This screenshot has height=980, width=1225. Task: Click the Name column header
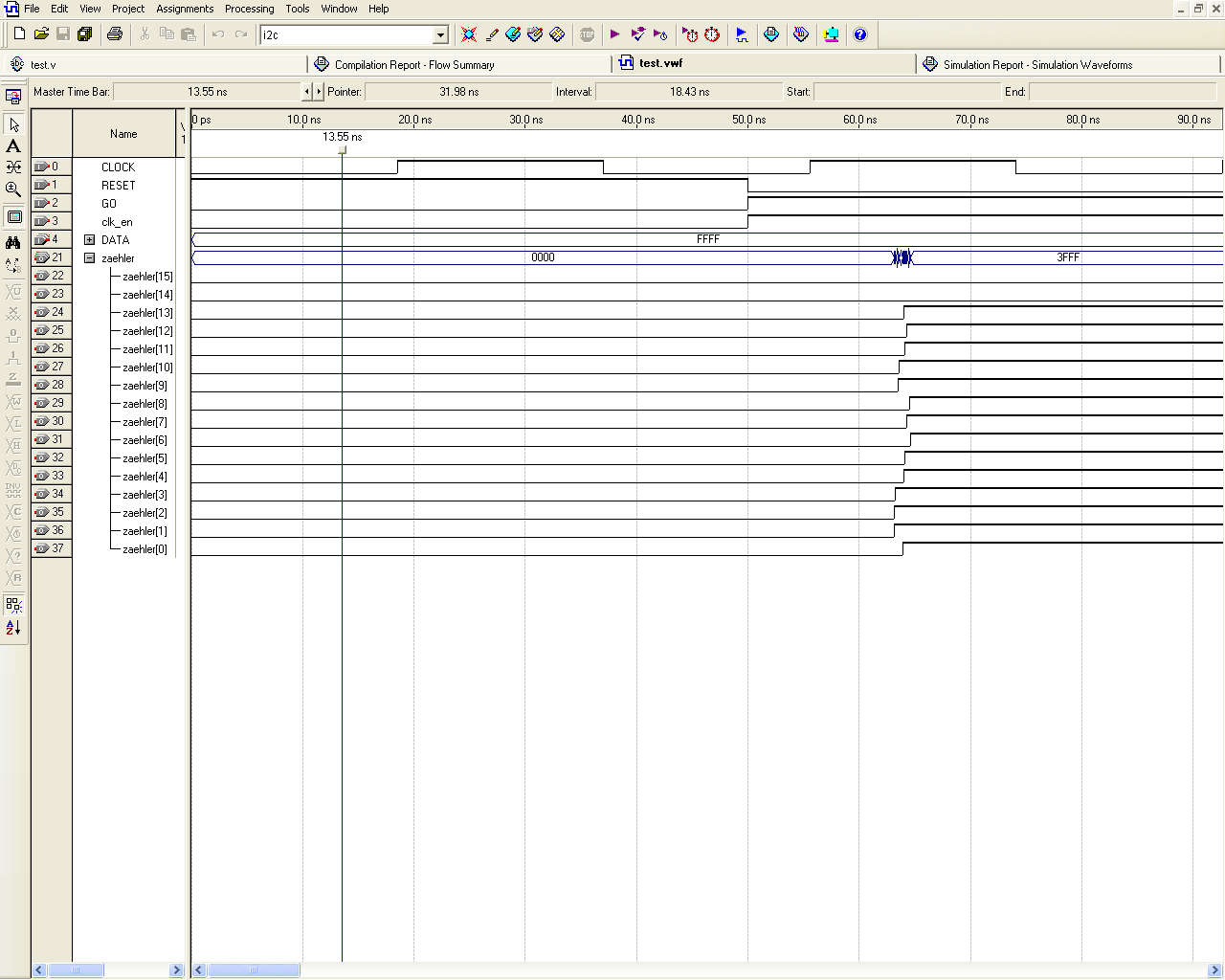tap(123, 134)
